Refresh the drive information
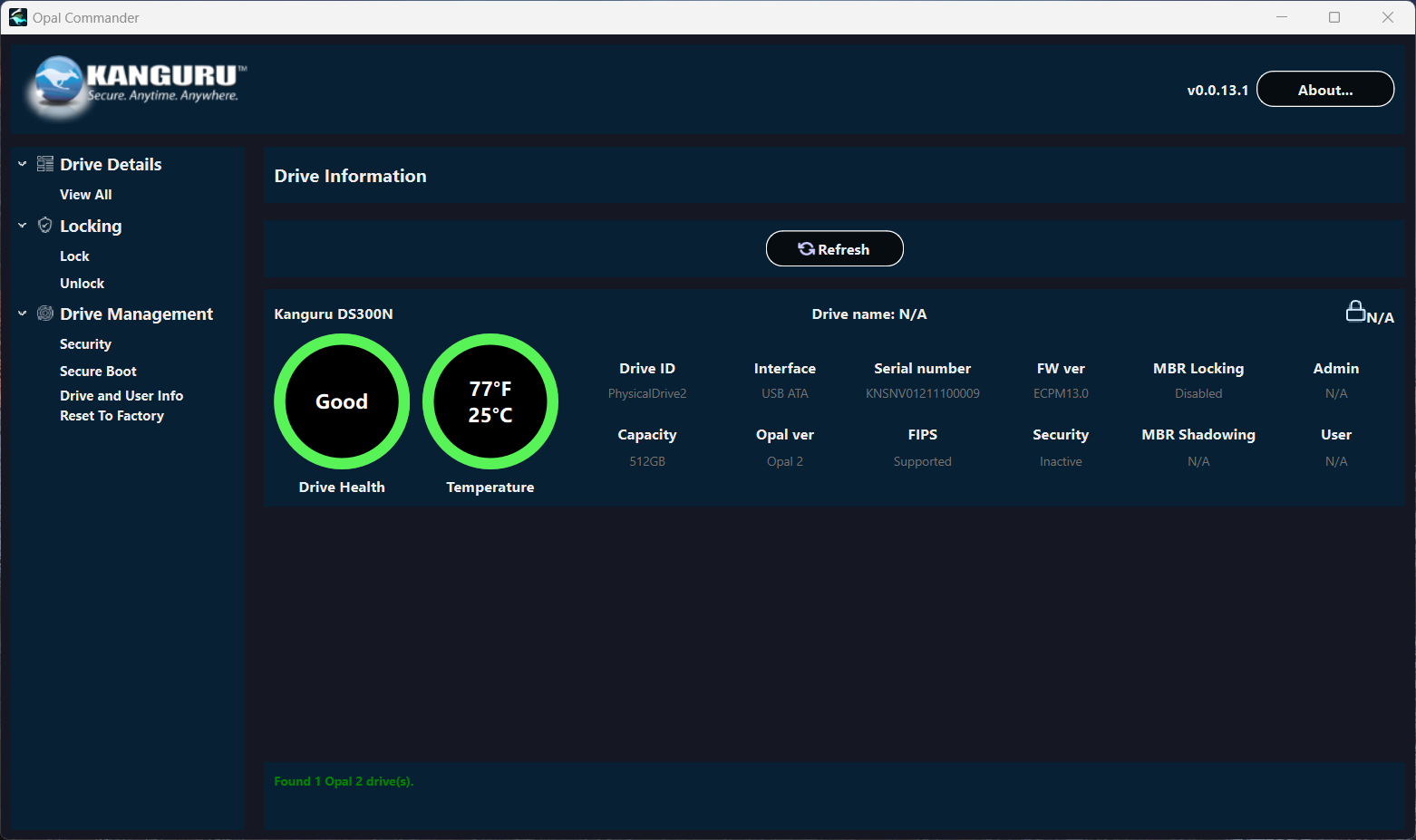Screen dimensions: 1416x840 point(834,248)
